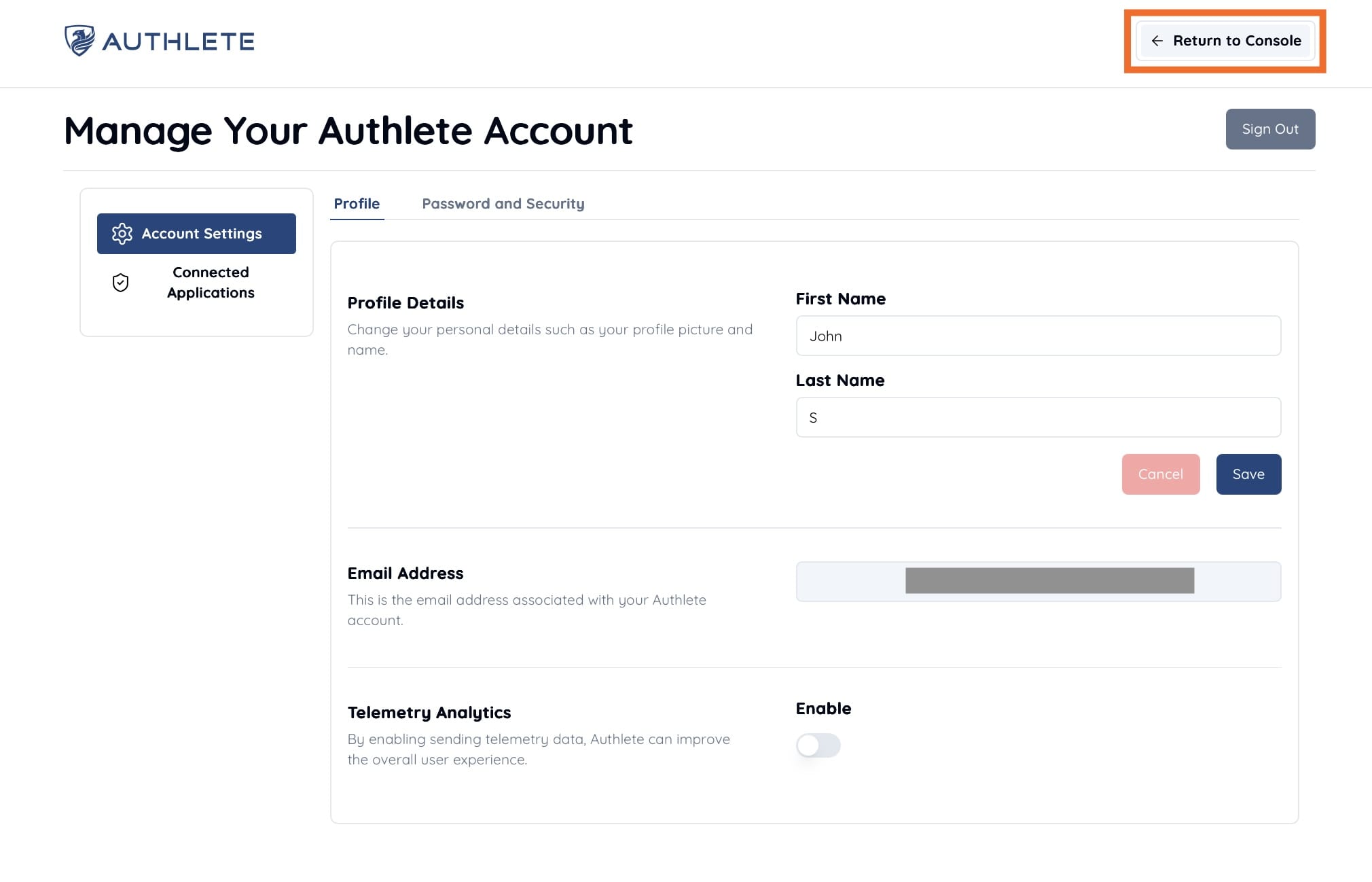Click the AUTHLETE wordmark text
This screenshot has height=882, width=1372.
pos(178,41)
